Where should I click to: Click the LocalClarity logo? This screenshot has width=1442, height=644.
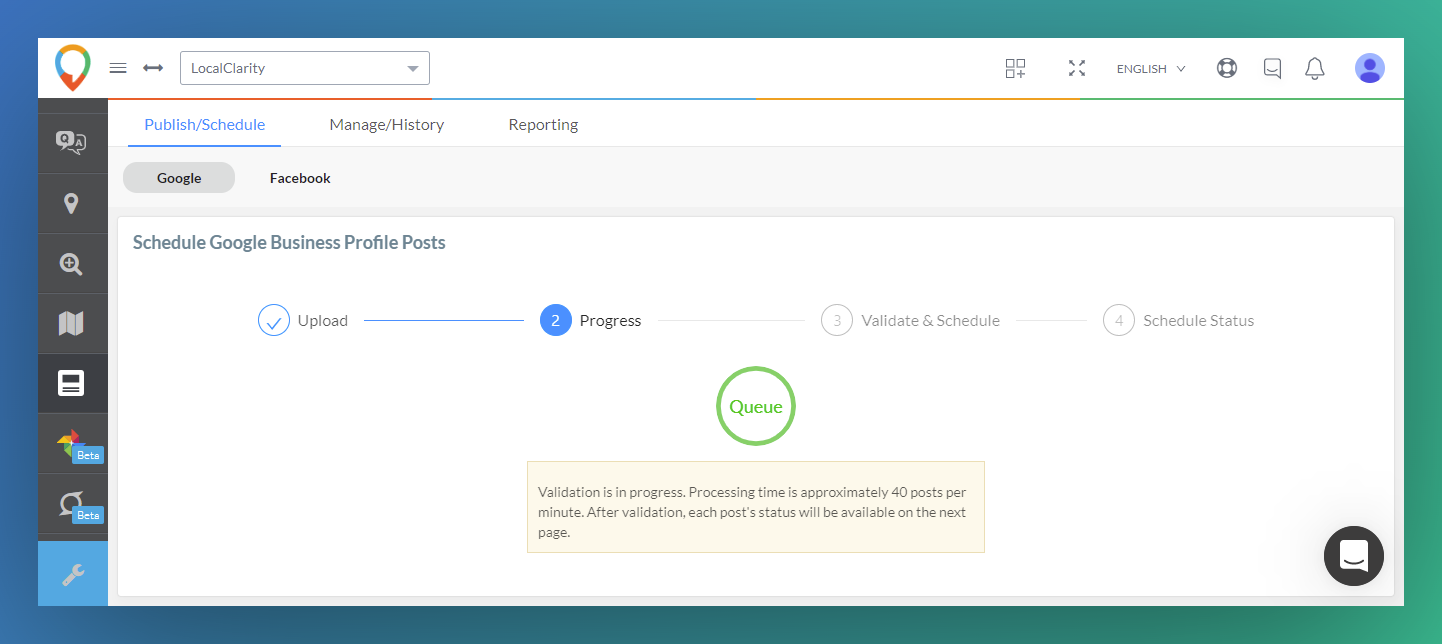tap(72, 68)
